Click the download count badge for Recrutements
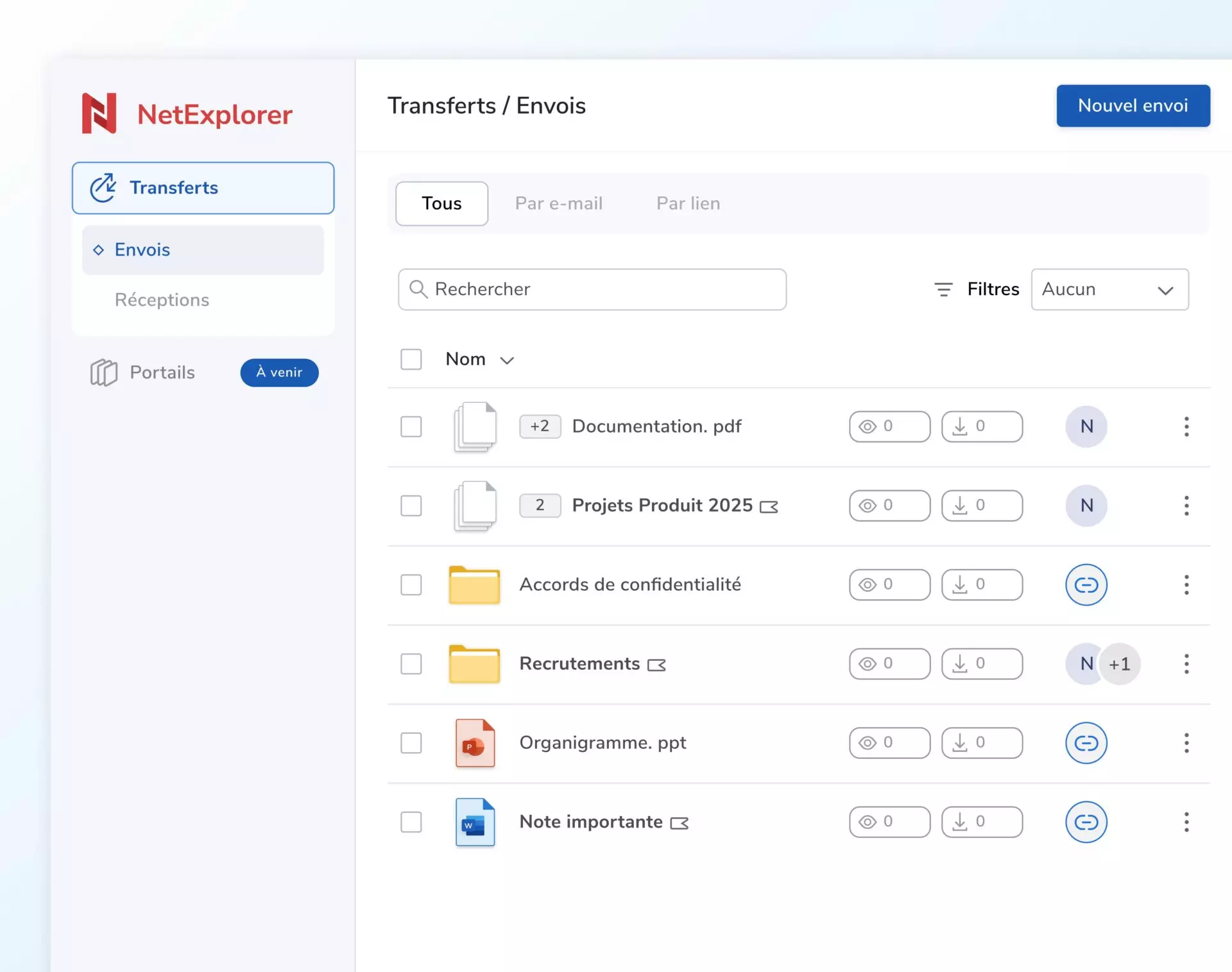This screenshot has height=972, width=1232. tap(981, 663)
